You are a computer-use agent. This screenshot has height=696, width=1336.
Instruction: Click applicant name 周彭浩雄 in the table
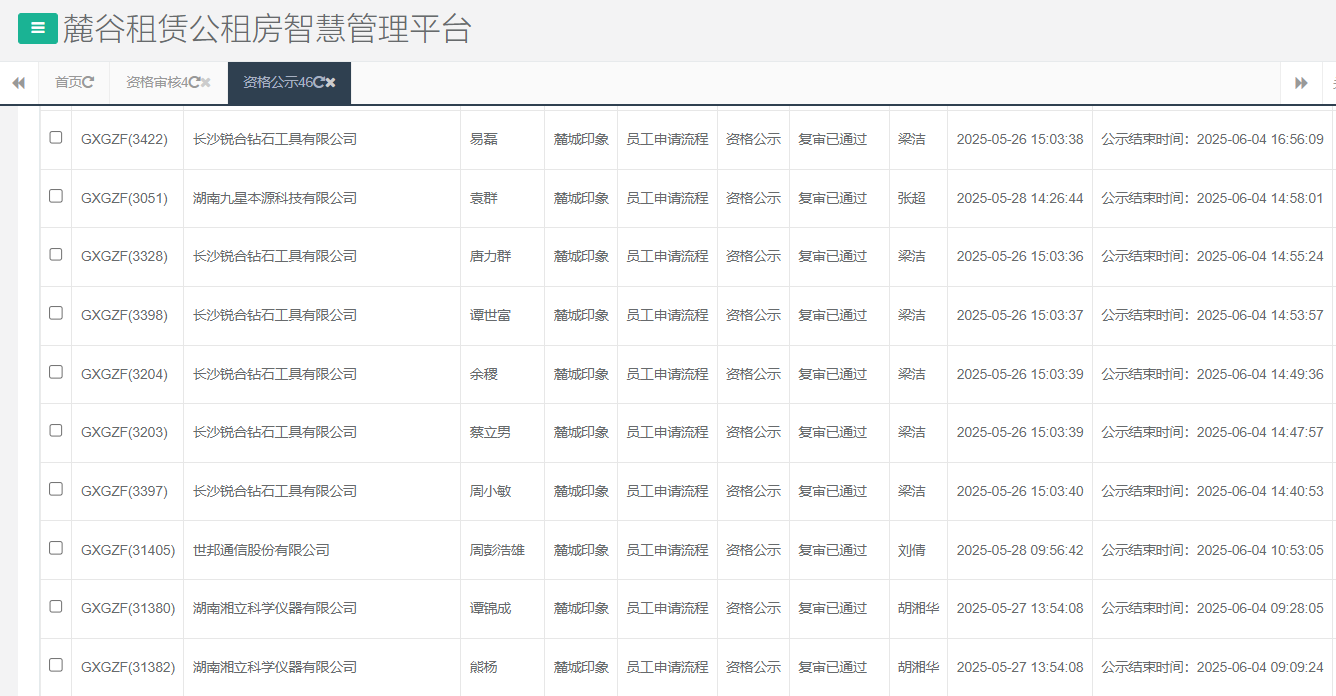point(497,550)
